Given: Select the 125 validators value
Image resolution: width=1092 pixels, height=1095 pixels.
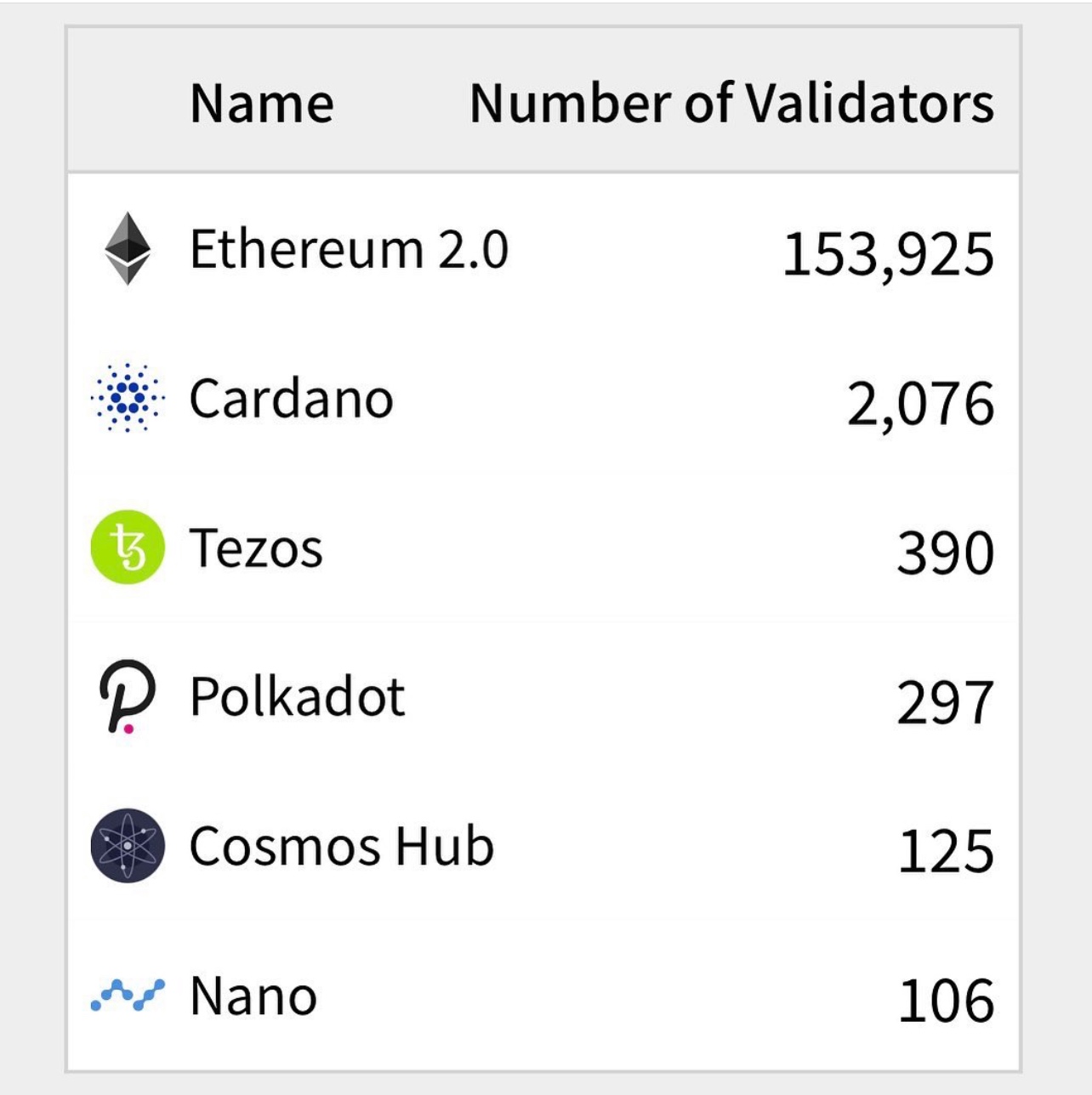Looking at the screenshot, I should click(x=946, y=852).
